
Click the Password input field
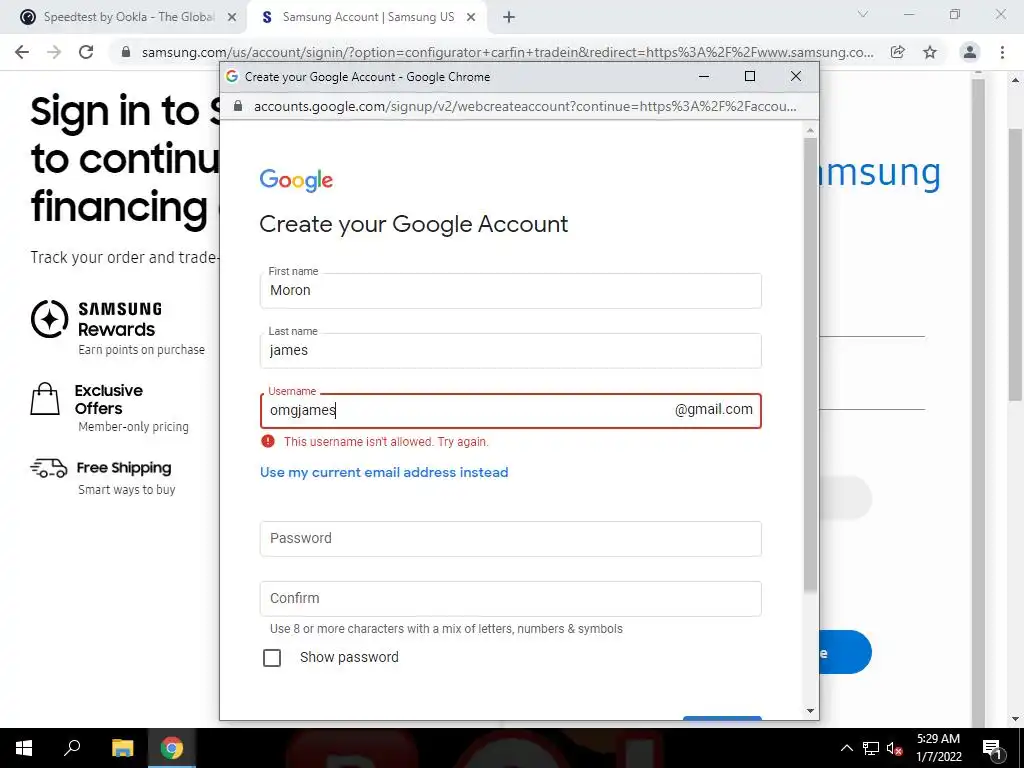pos(511,539)
